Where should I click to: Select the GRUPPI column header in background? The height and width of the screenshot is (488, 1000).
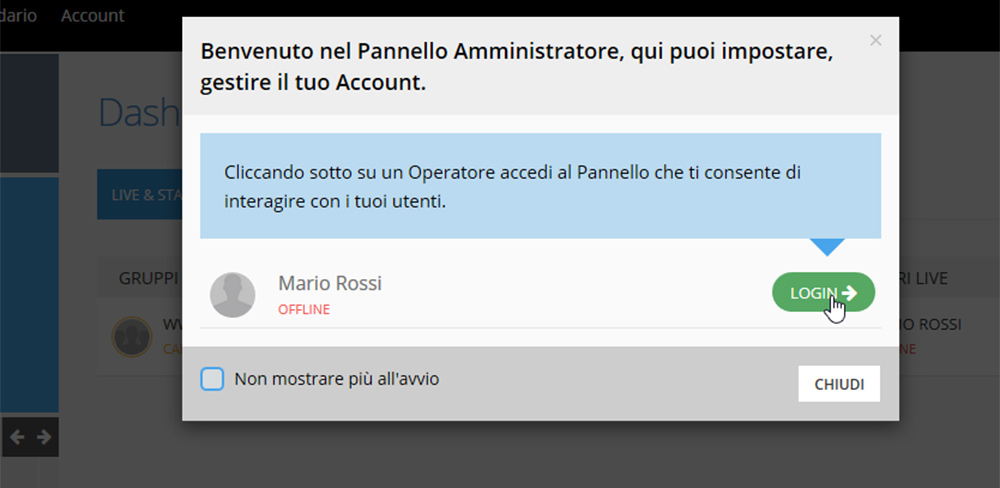point(148,278)
